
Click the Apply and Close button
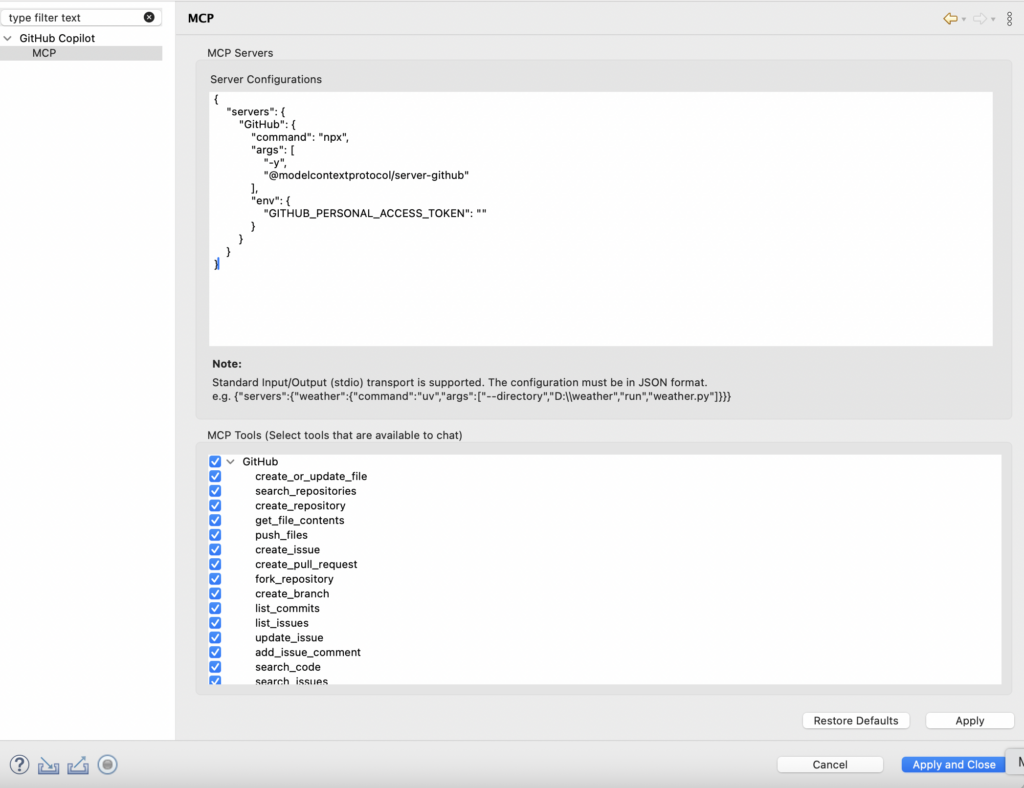pos(952,764)
